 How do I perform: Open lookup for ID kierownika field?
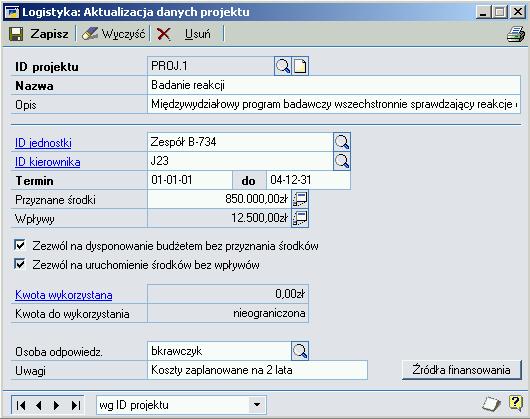[342, 161]
